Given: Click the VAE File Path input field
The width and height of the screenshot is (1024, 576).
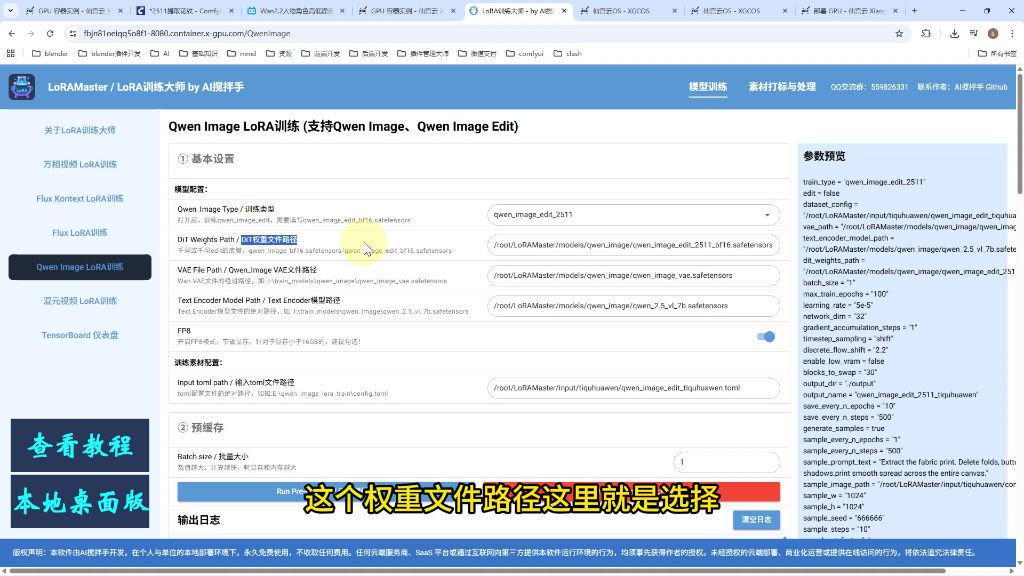Looking at the screenshot, I should pyautogui.click(x=633, y=276).
